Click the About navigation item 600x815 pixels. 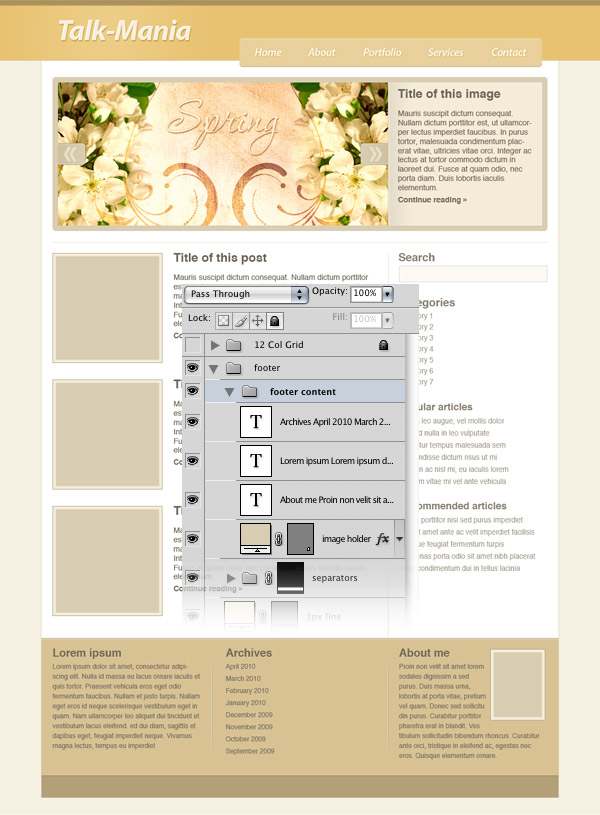coord(321,52)
